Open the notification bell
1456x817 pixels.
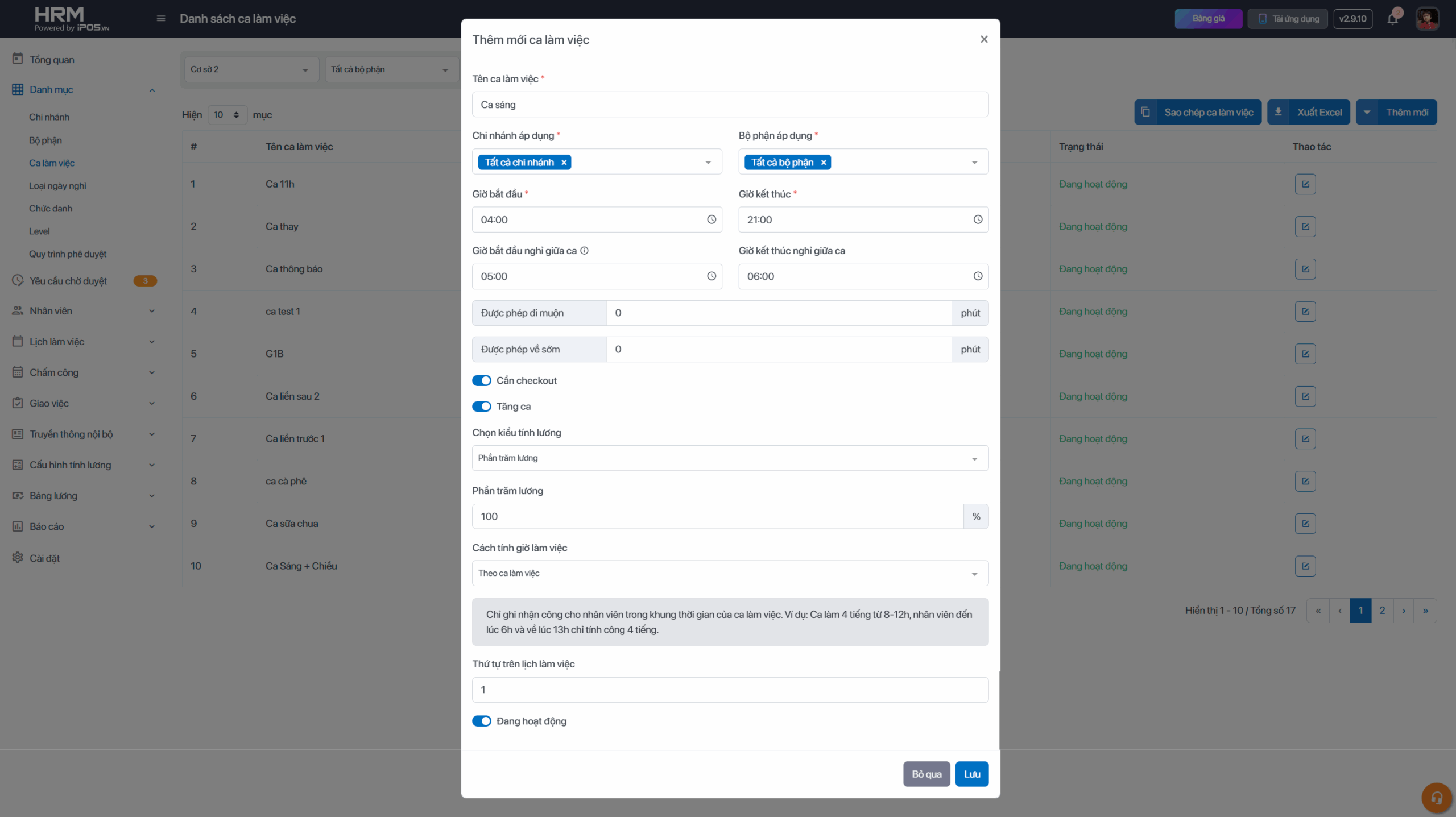tap(1392, 19)
